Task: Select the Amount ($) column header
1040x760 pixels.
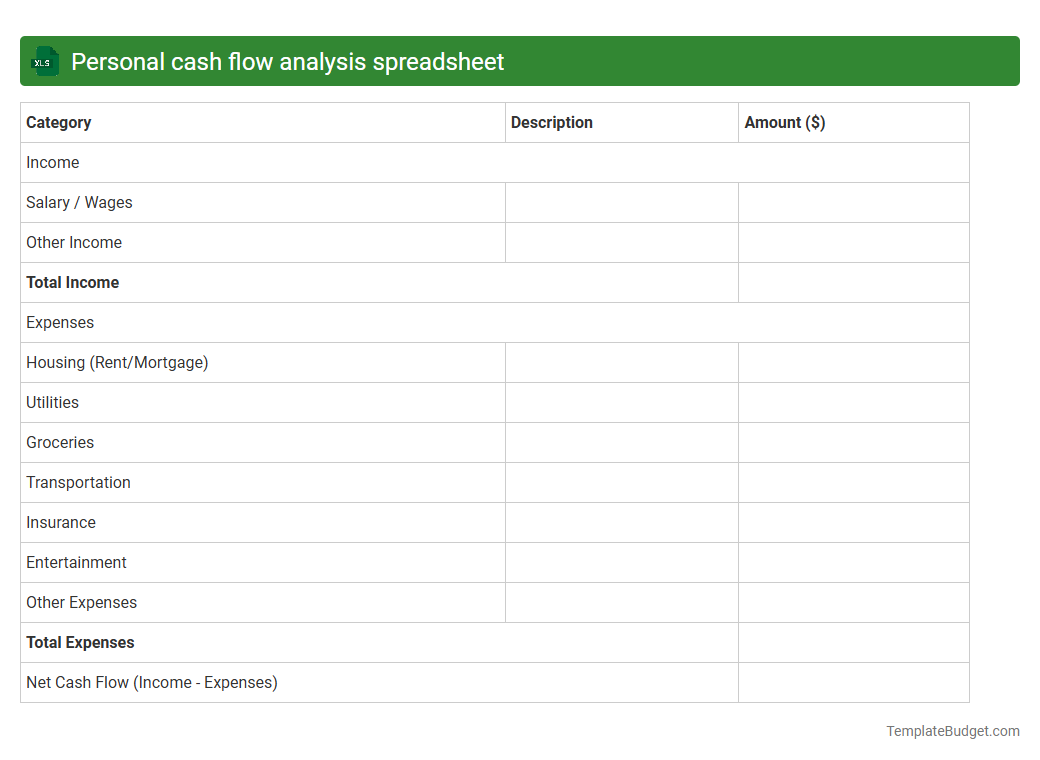Action: click(785, 122)
